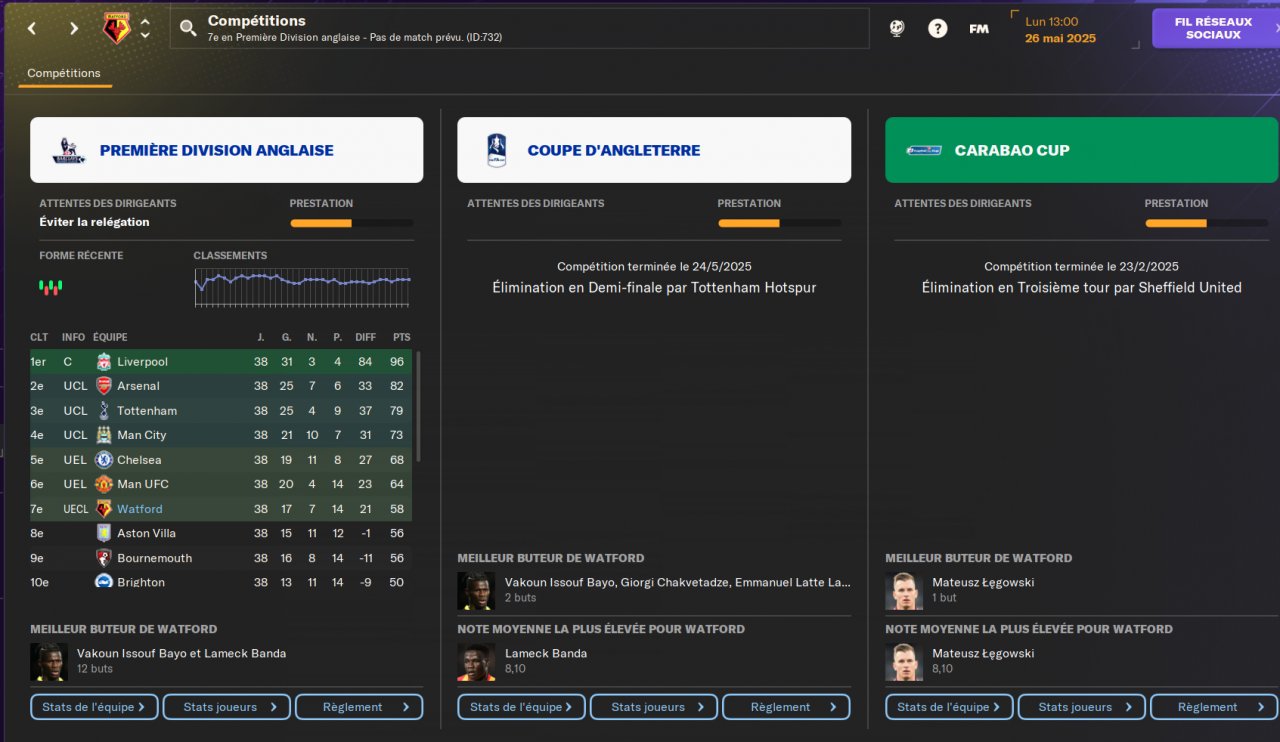Click the Premier League logo icon

point(69,151)
